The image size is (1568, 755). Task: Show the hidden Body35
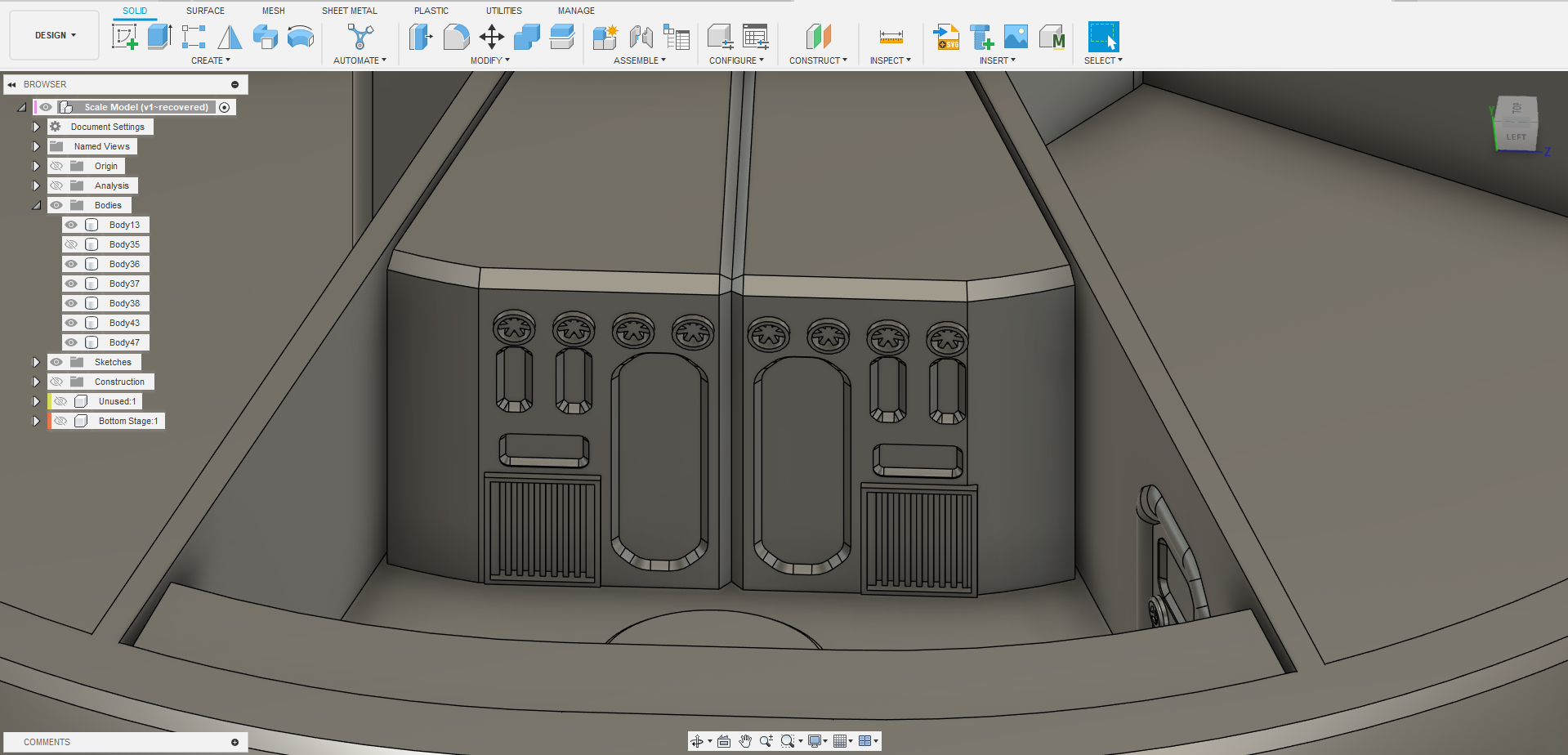pos(71,244)
